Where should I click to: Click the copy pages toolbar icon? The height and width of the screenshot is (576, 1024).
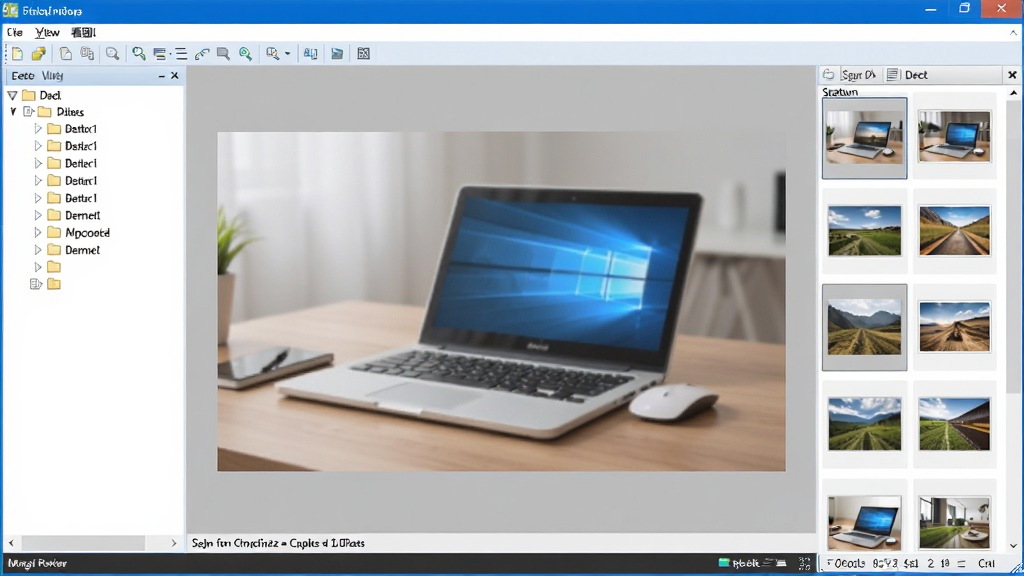click(87, 54)
